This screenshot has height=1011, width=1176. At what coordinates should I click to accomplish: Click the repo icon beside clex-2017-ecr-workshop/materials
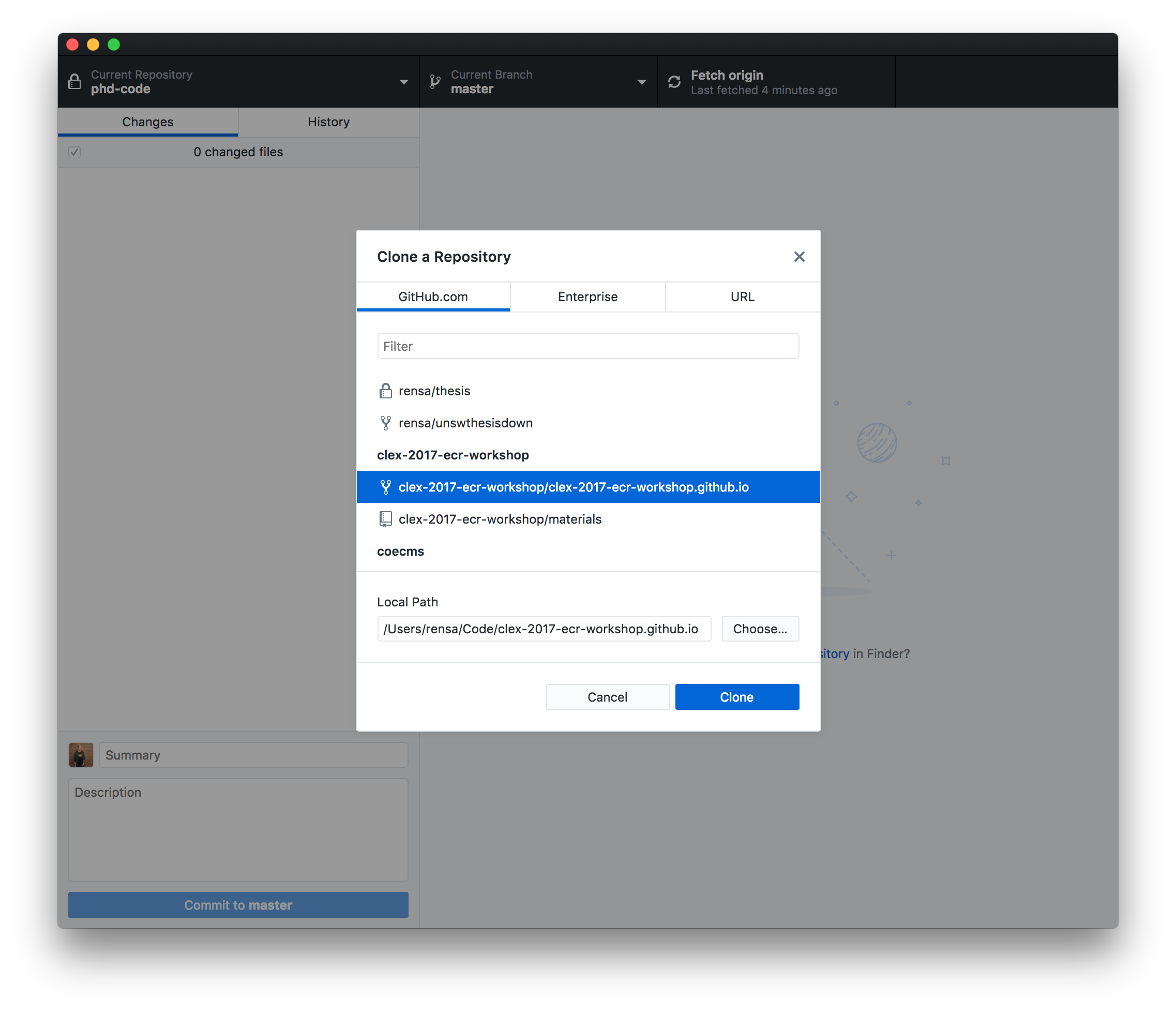[x=385, y=519]
